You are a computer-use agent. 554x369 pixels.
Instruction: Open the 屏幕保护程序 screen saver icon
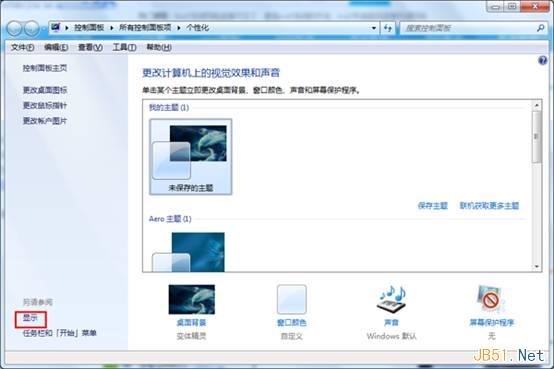(491, 300)
